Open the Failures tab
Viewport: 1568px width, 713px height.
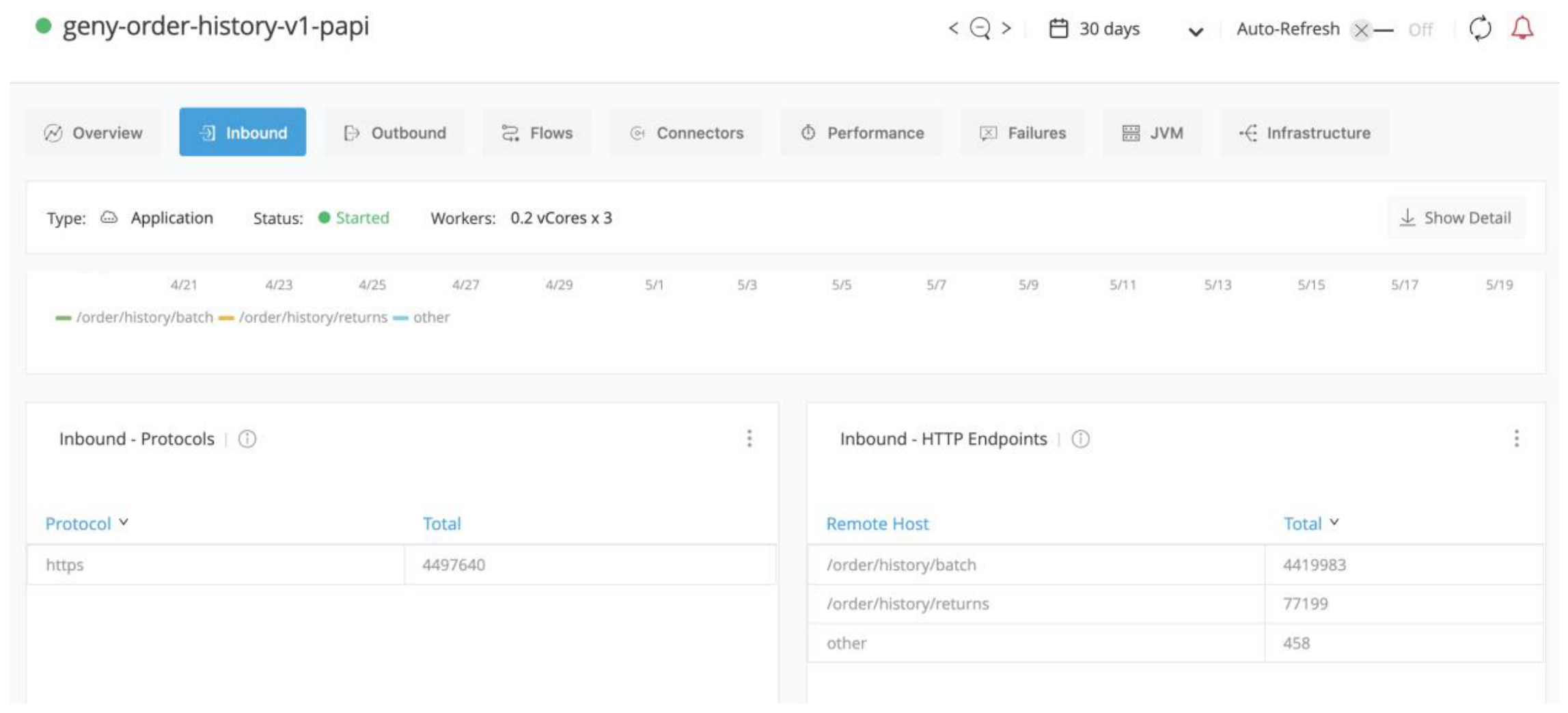1023,133
